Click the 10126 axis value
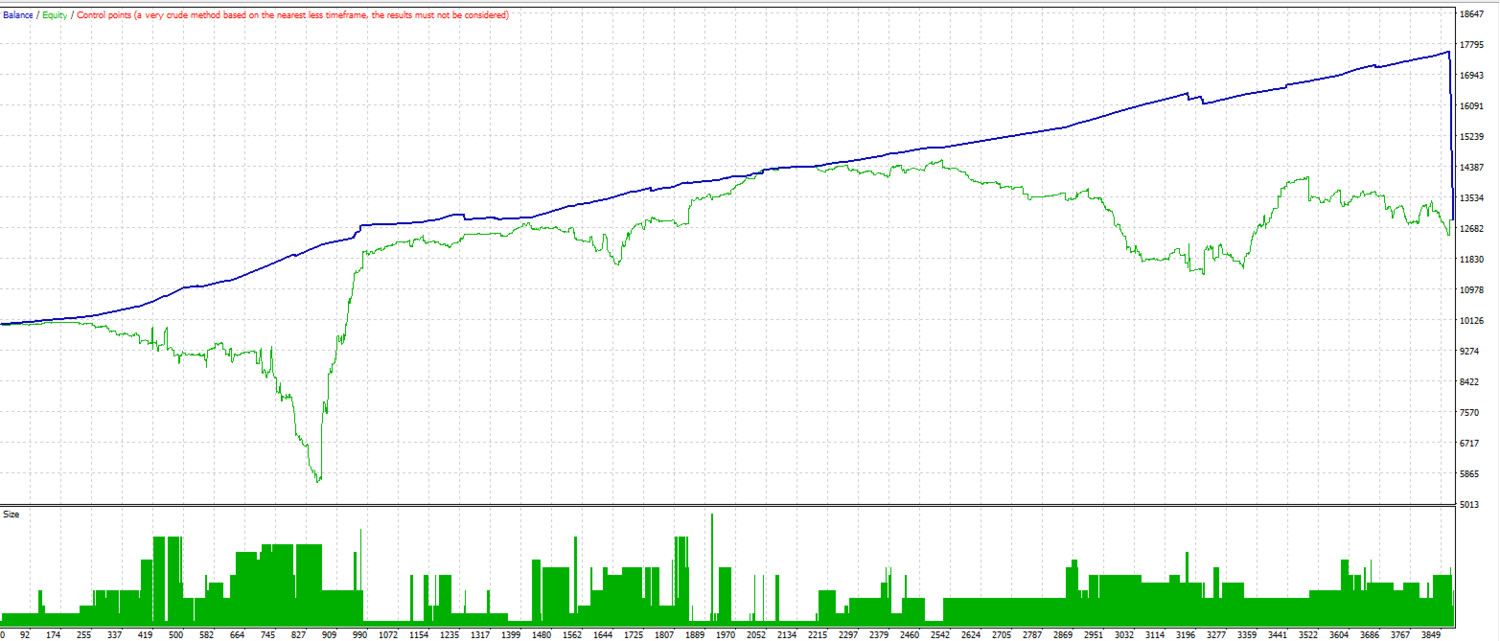1500x641 pixels. point(1472,321)
